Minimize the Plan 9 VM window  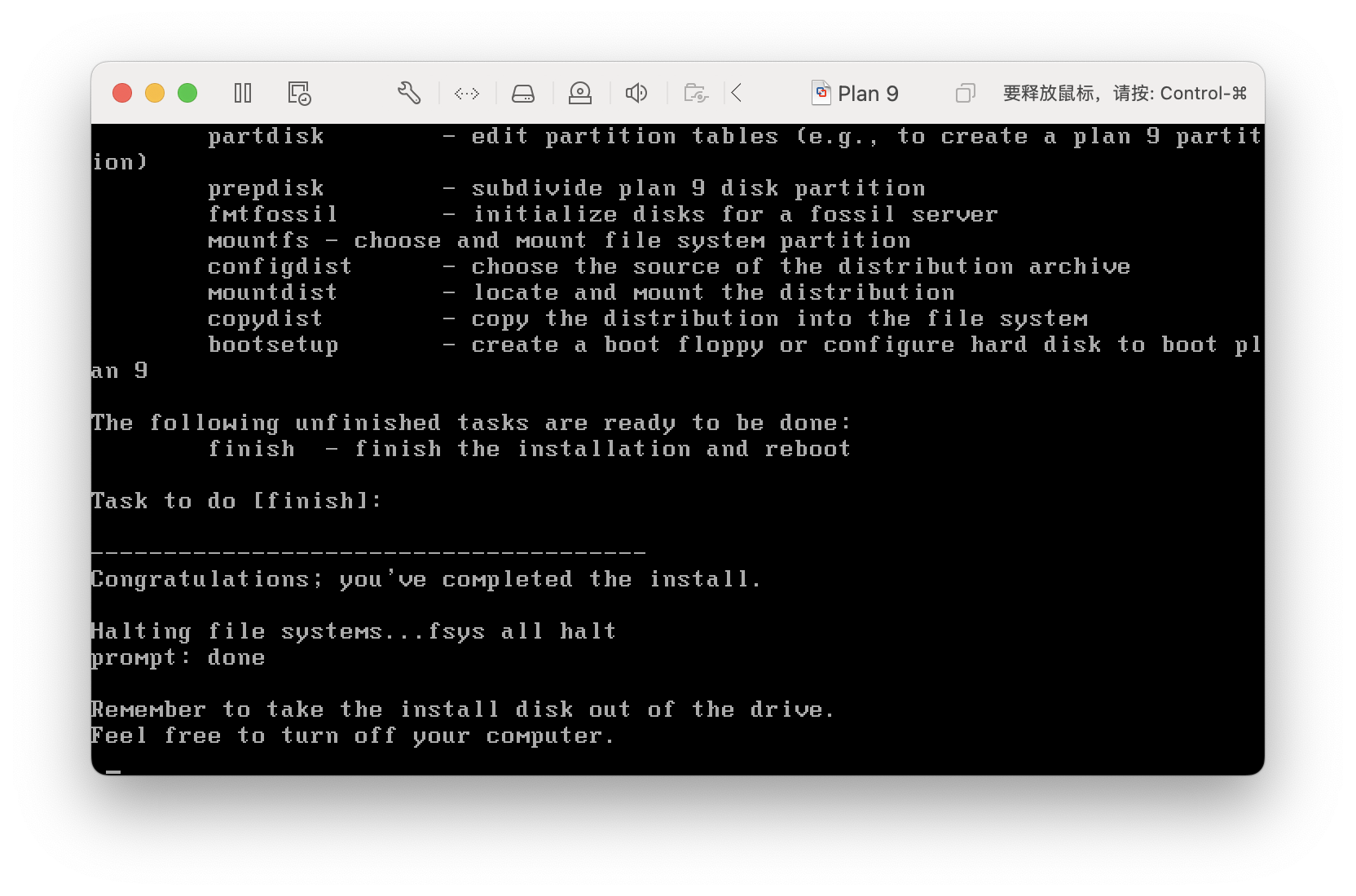(155, 93)
